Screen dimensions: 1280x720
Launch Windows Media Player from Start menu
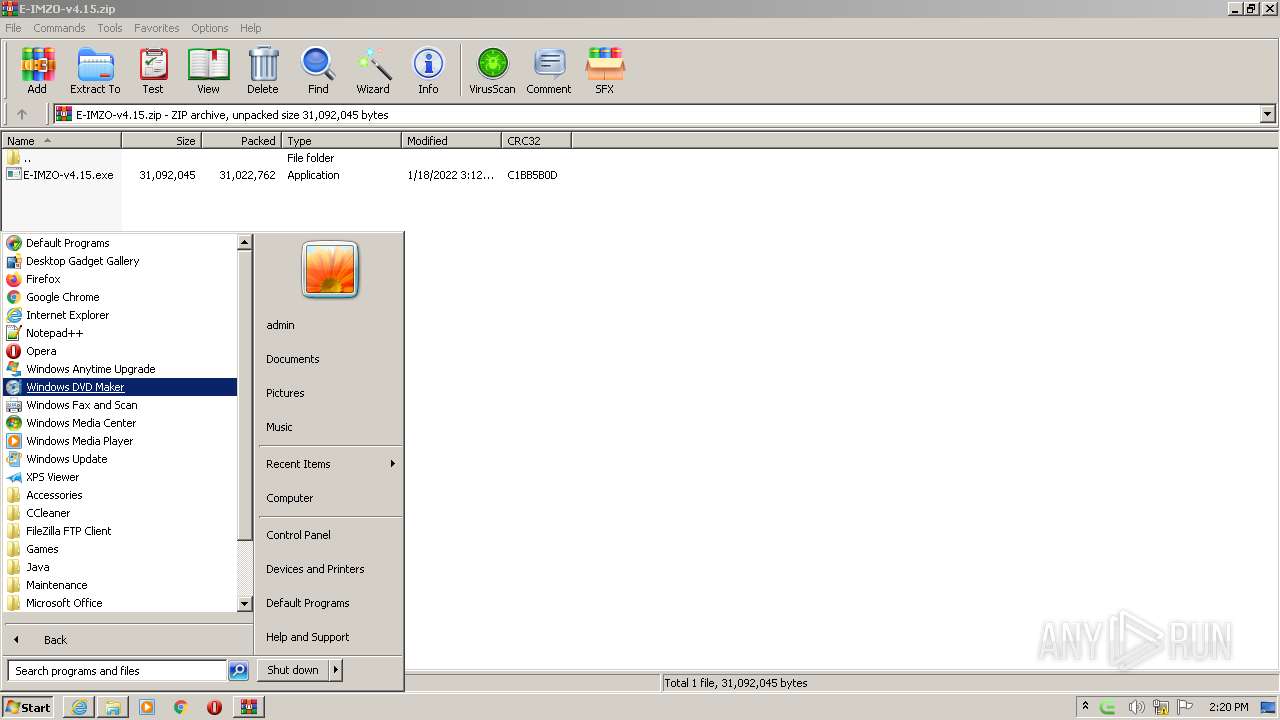click(x=120, y=441)
